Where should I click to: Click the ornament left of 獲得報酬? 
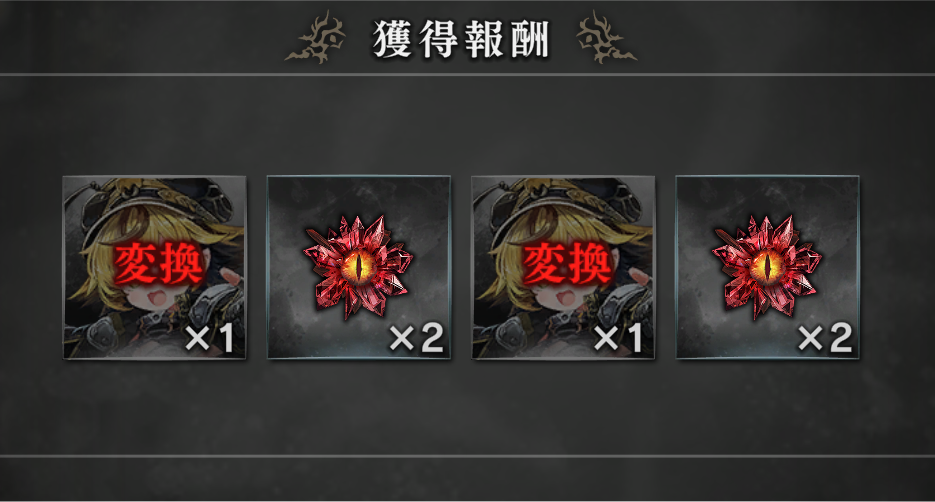tap(316, 38)
